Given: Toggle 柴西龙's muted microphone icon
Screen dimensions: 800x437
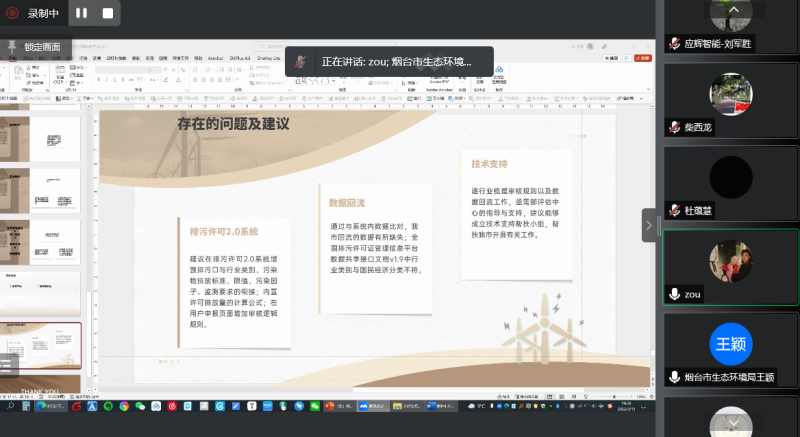Looking at the screenshot, I should [x=674, y=127].
